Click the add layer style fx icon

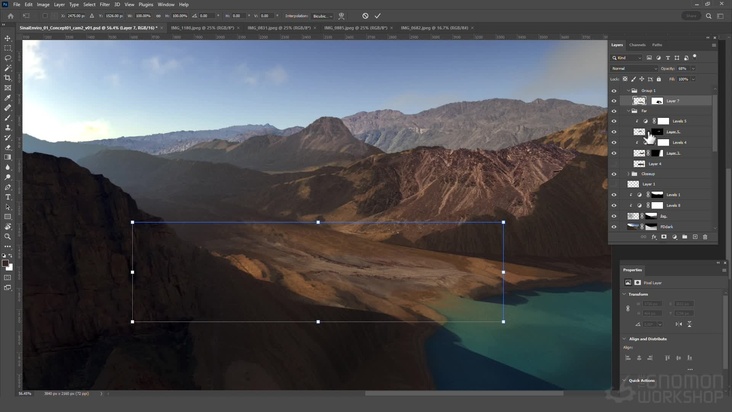[x=654, y=237]
